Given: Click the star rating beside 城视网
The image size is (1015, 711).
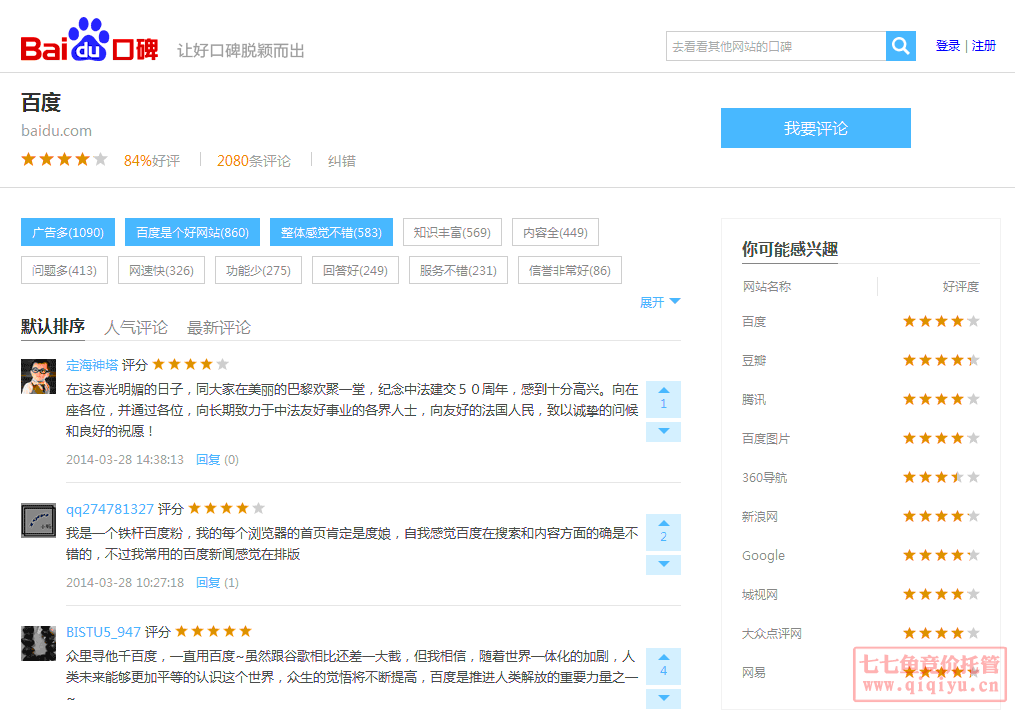Looking at the screenshot, I should pyautogui.click(x=941, y=594).
